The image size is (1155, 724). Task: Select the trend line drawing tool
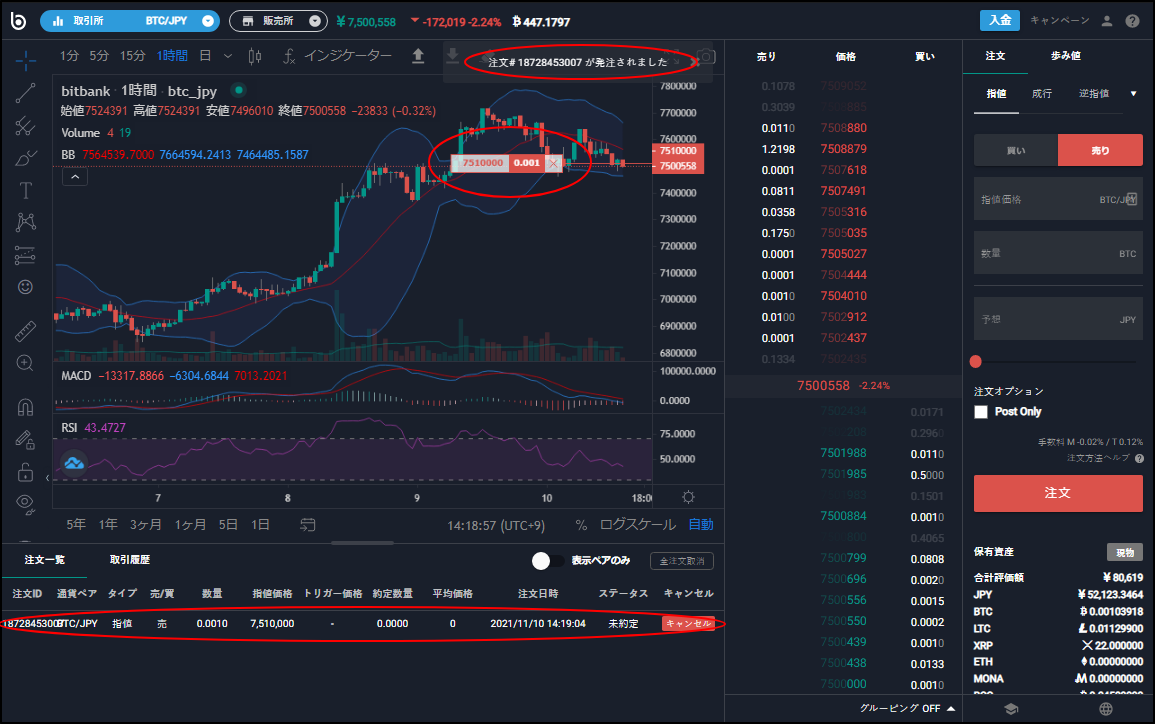pos(25,93)
